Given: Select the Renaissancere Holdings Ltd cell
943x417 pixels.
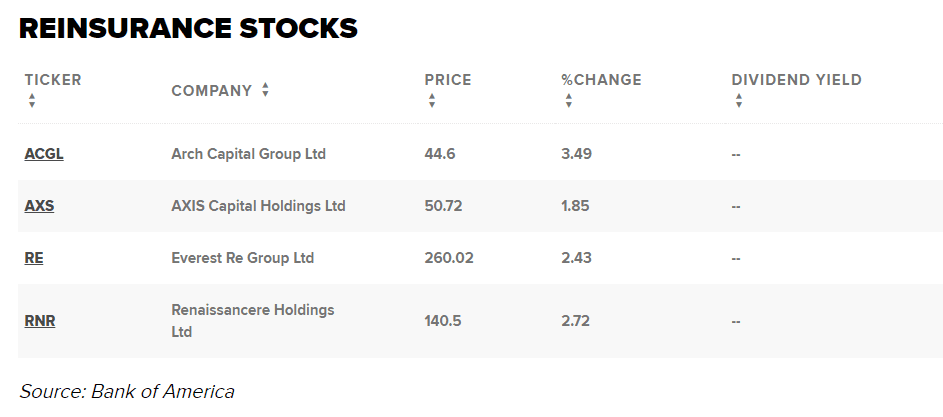Looking at the screenshot, I should point(252,321).
